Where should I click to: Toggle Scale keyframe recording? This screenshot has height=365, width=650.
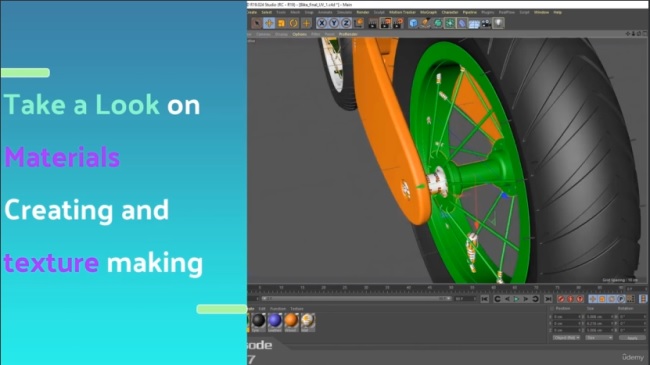pos(602,299)
